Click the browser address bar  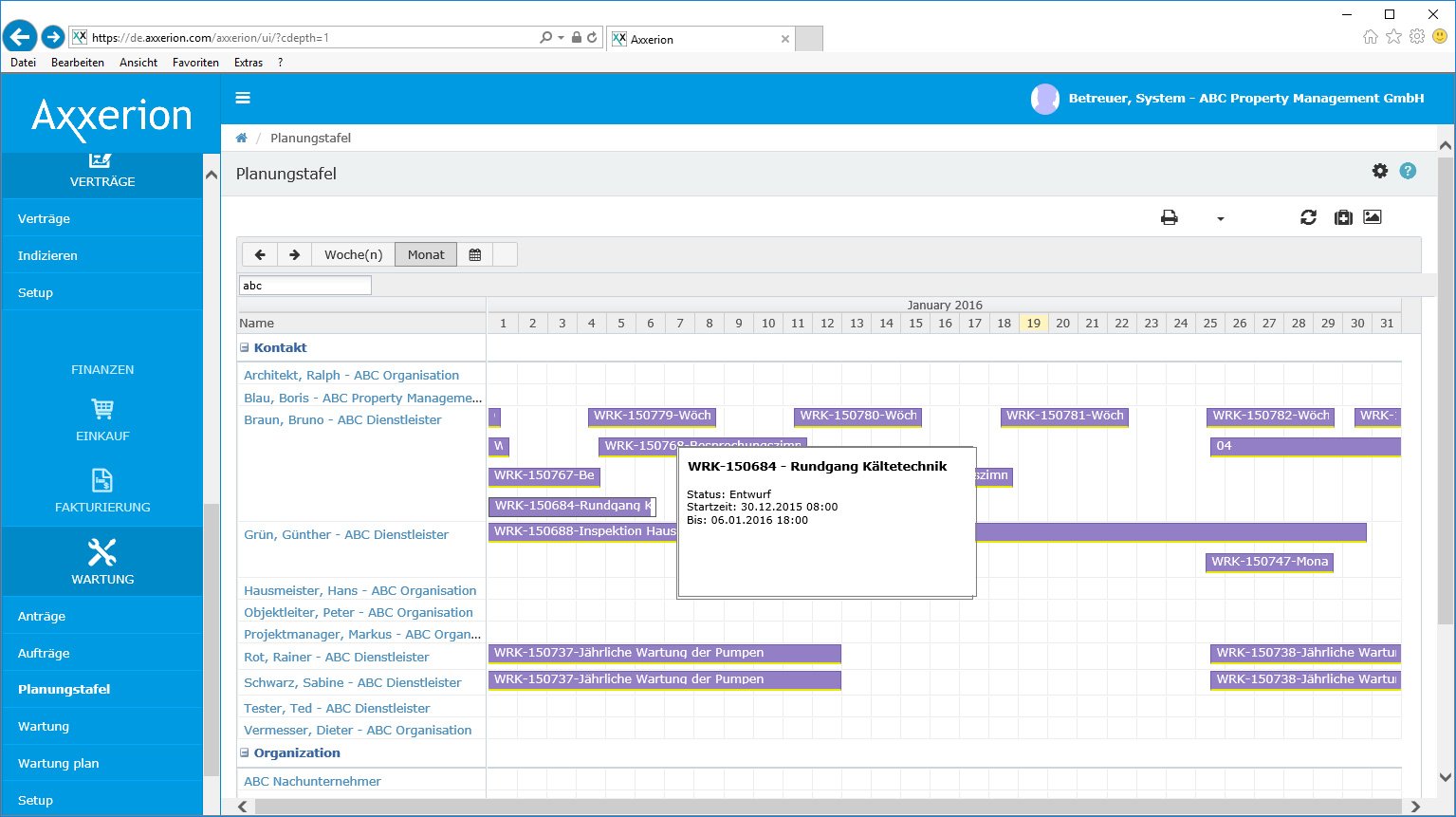313,38
